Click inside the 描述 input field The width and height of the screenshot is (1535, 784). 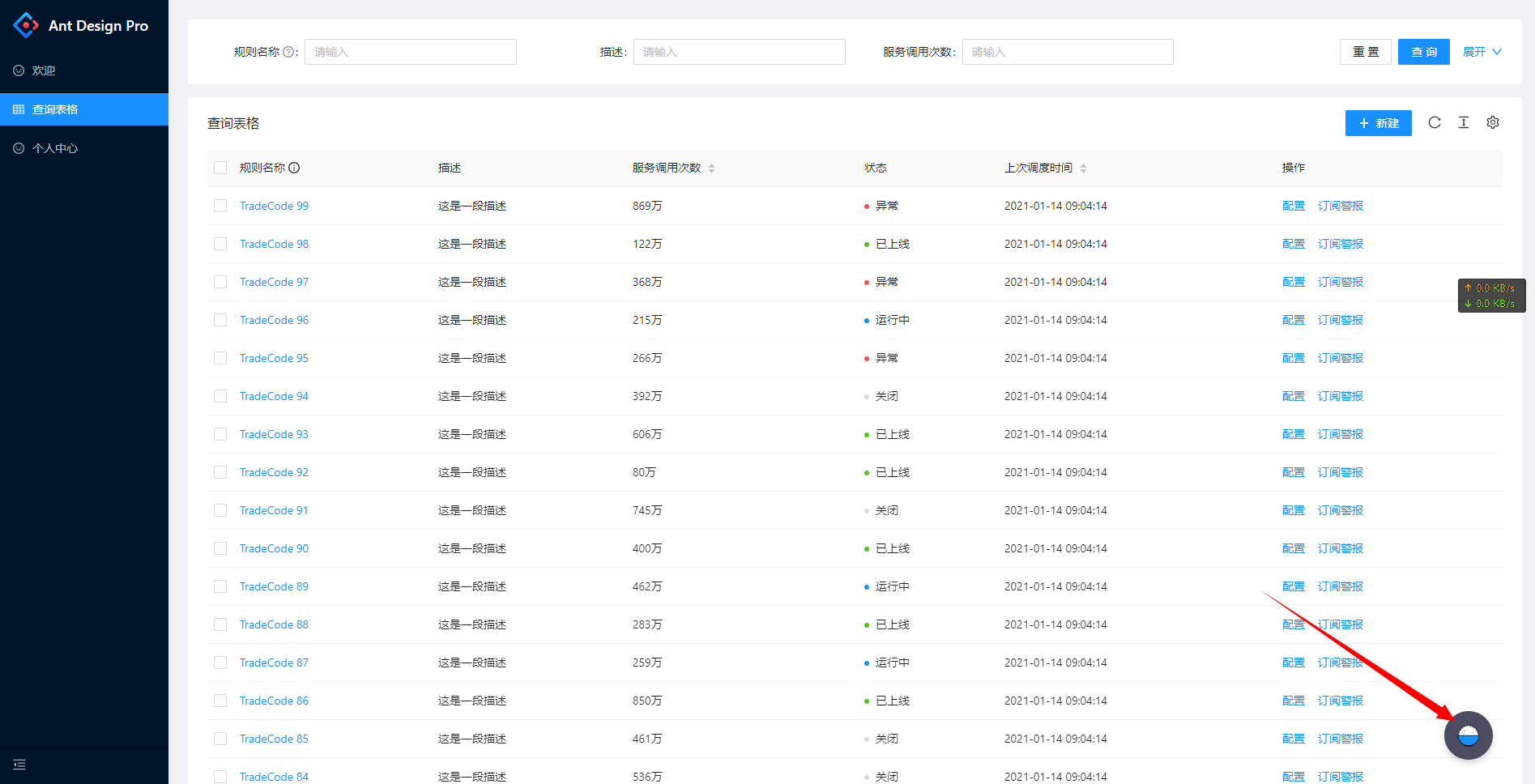point(739,51)
